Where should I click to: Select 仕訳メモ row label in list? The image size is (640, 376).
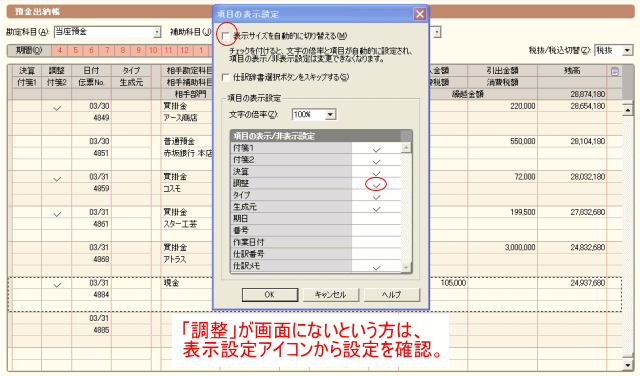coord(291,266)
